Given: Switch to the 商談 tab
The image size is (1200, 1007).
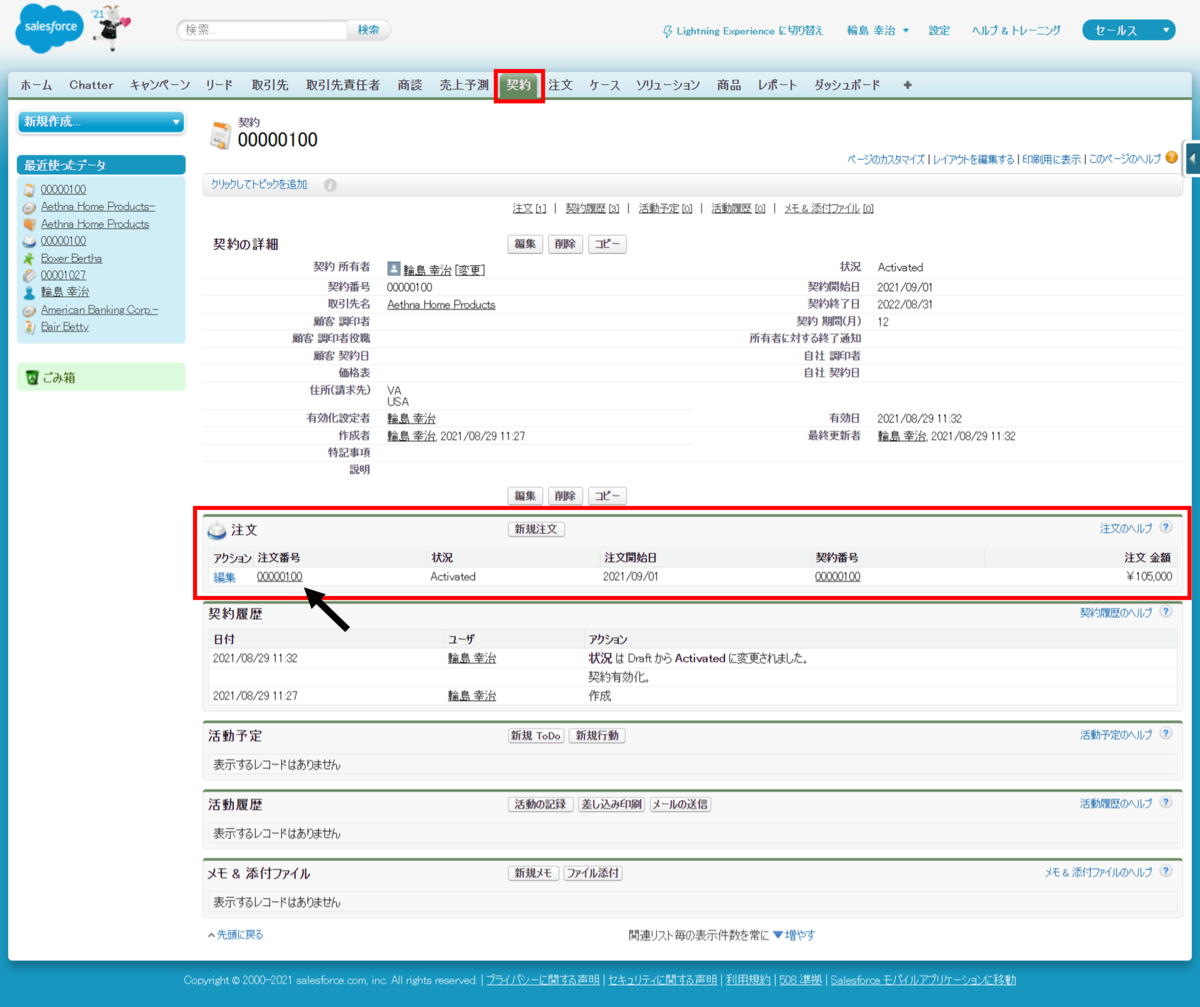Looking at the screenshot, I should pyautogui.click(x=410, y=86).
